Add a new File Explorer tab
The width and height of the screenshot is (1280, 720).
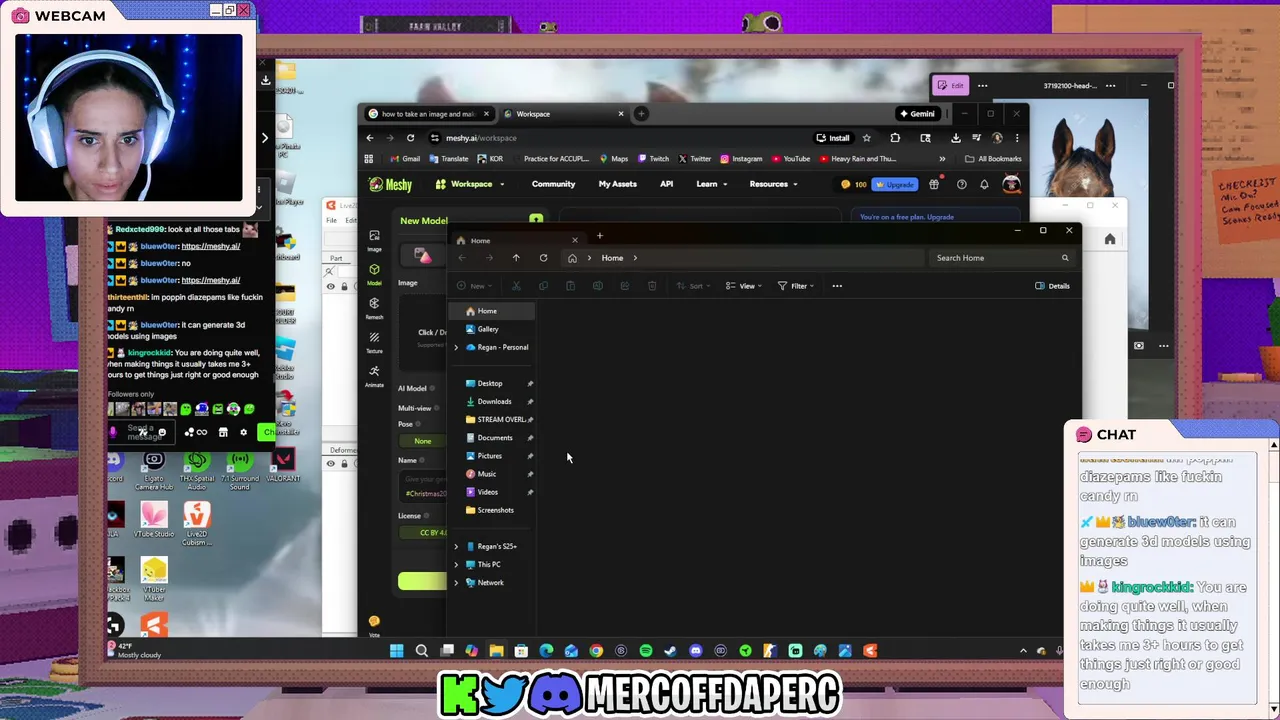tap(599, 236)
